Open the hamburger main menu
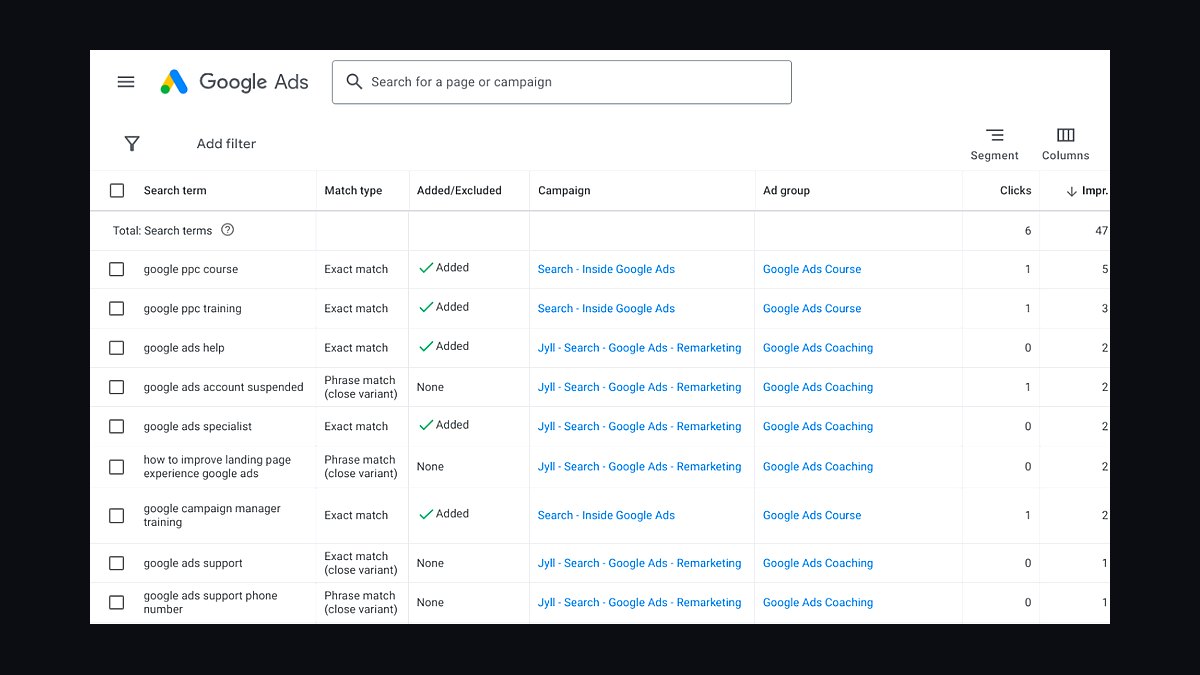The height and width of the screenshot is (675, 1200). click(x=126, y=82)
